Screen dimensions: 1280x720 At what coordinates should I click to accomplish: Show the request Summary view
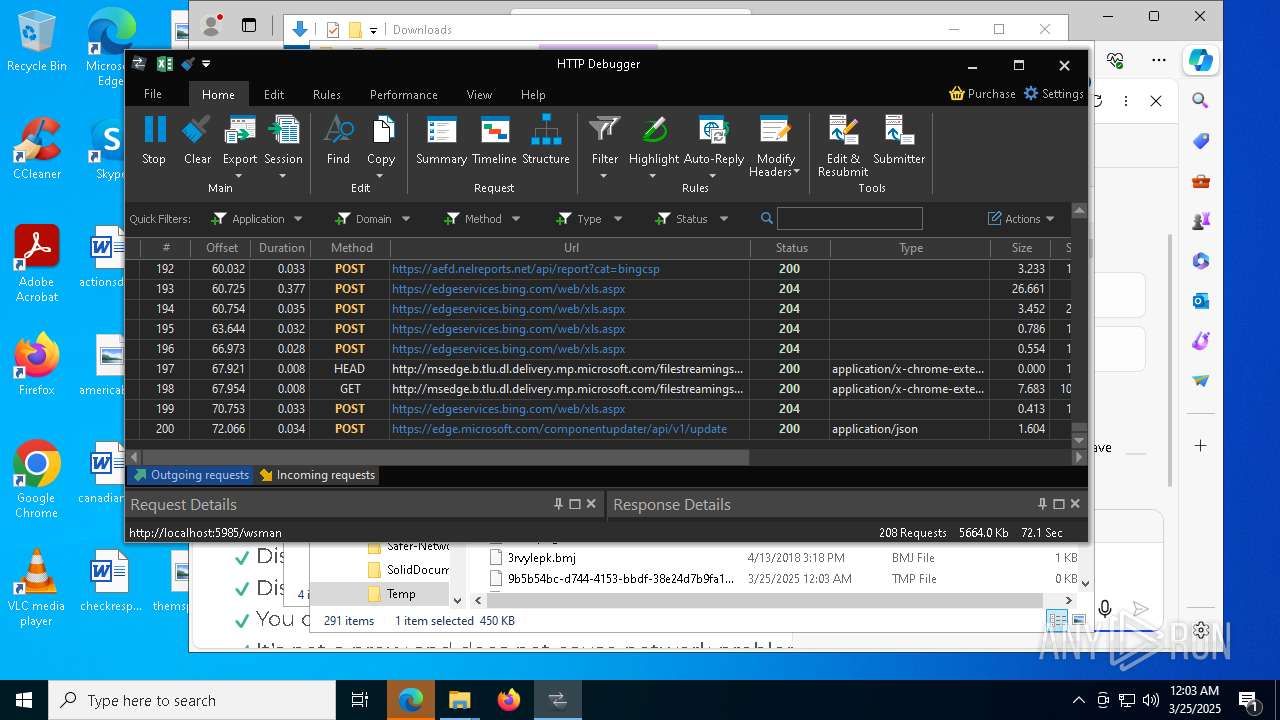[x=441, y=140]
